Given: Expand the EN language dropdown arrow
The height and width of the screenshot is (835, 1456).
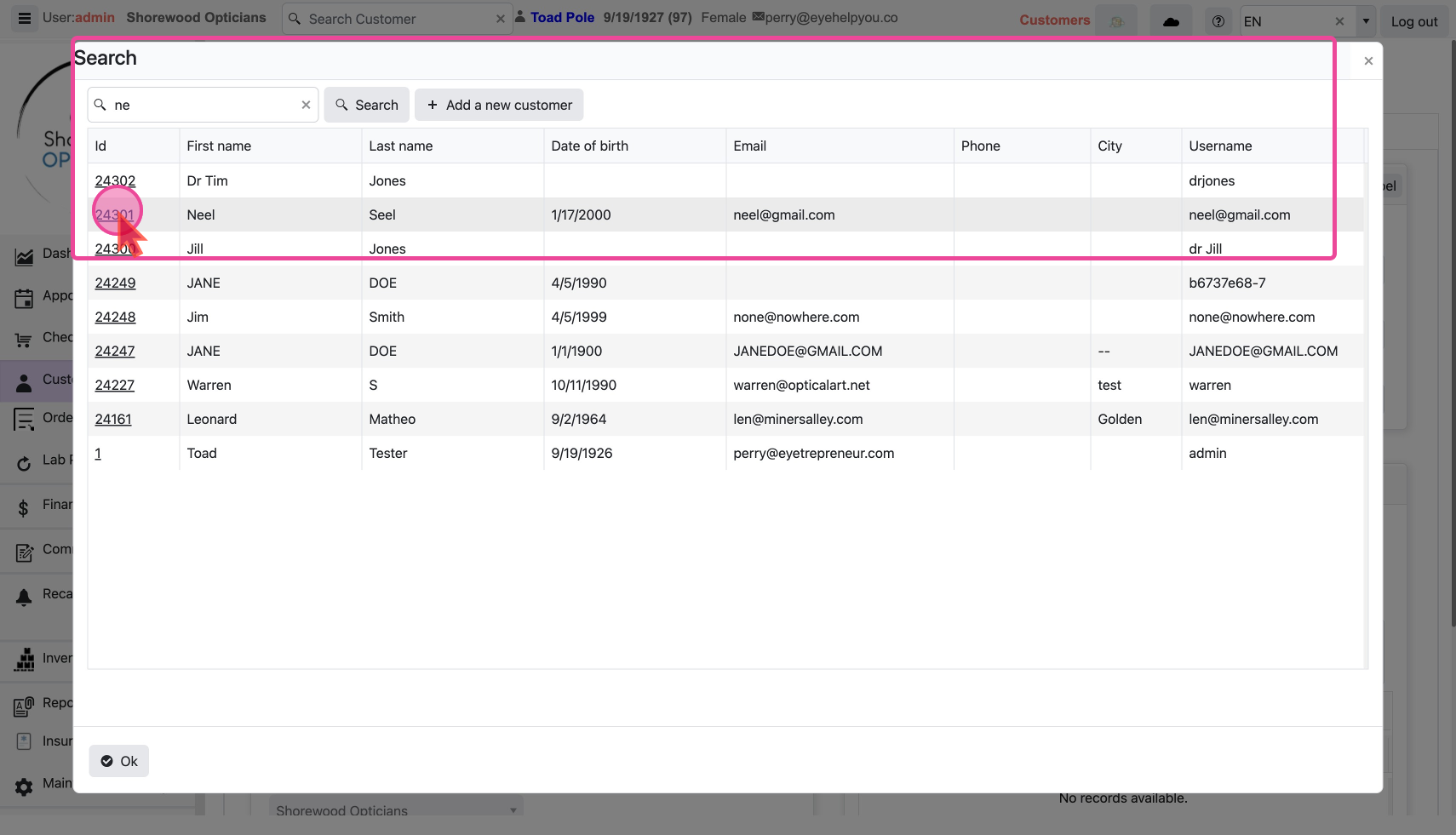Looking at the screenshot, I should [x=1366, y=21].
